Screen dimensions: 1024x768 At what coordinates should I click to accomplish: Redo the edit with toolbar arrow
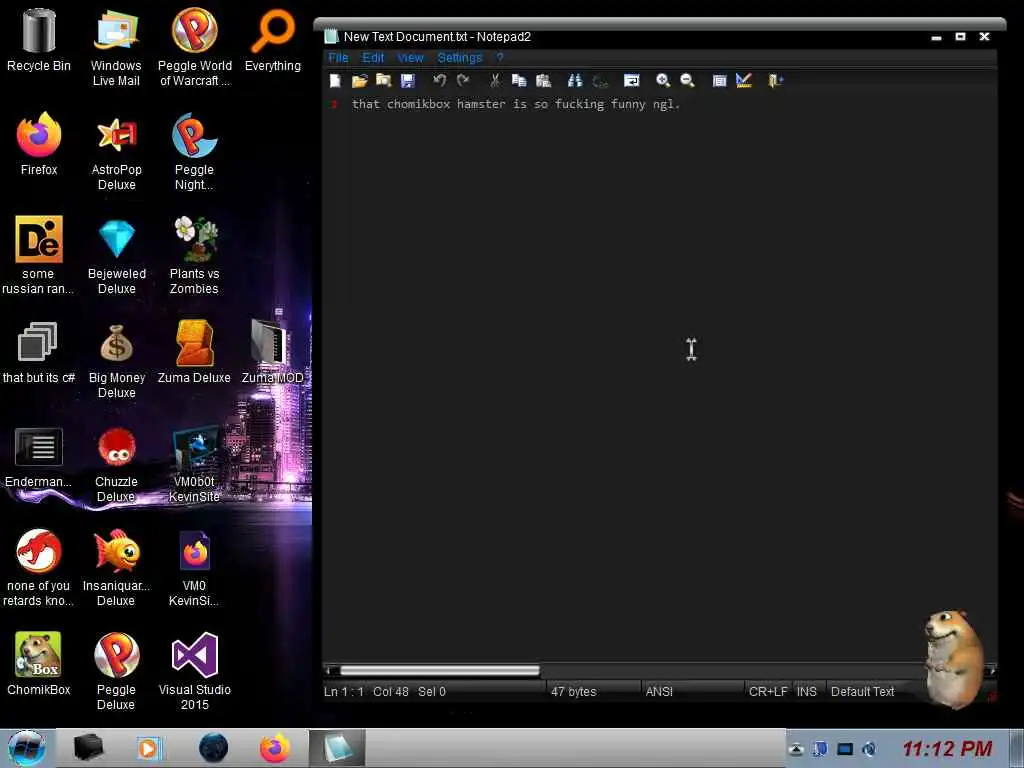[x=463, y=81]
